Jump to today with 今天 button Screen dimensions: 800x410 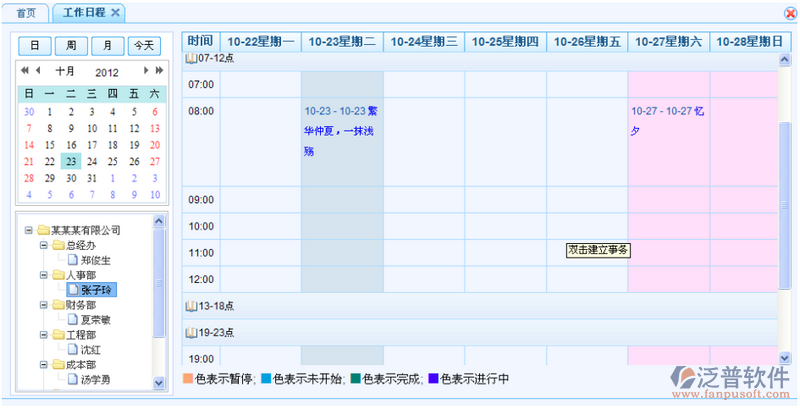[x=144, y=45]
